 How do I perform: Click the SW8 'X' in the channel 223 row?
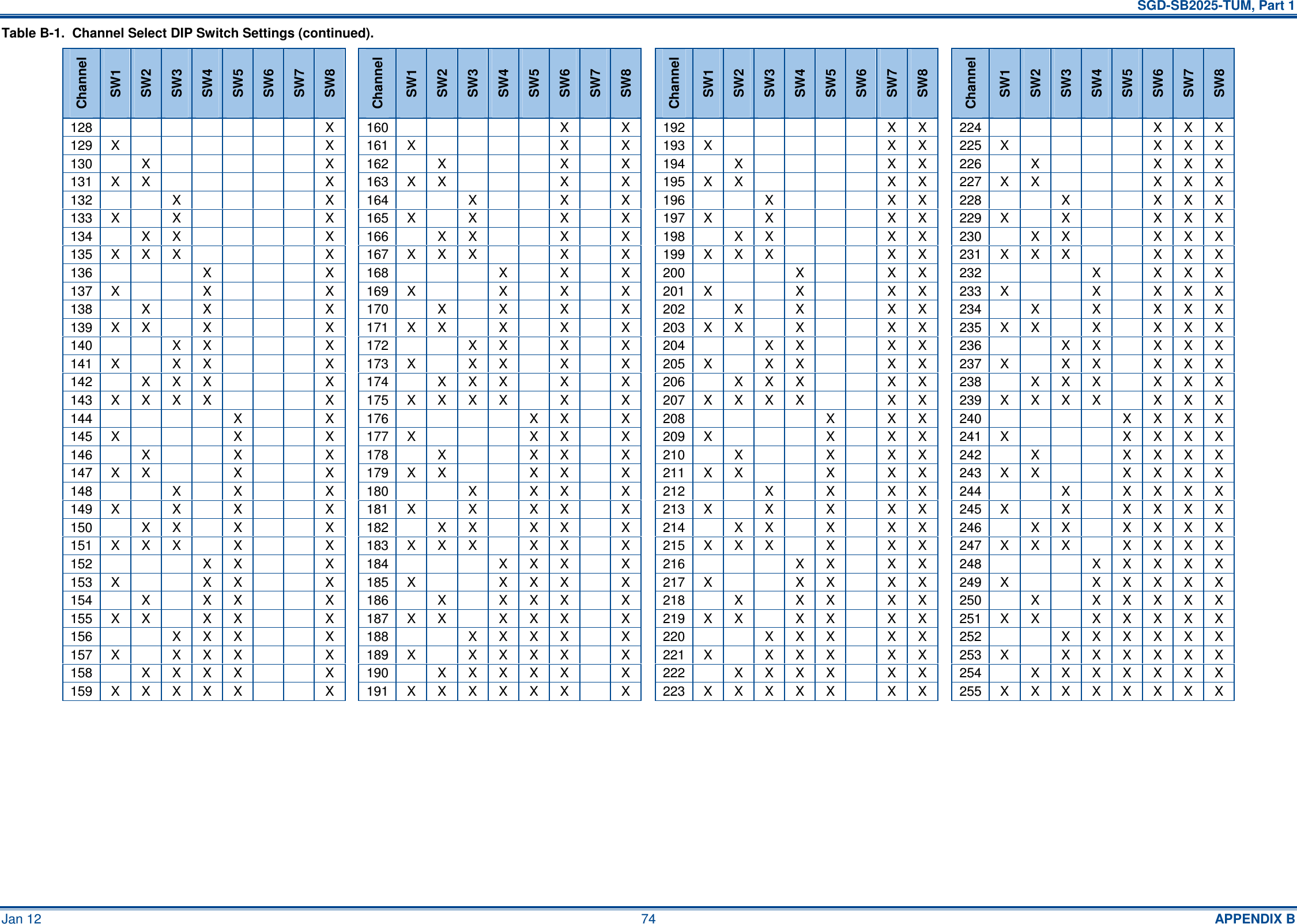coord(922,691)
